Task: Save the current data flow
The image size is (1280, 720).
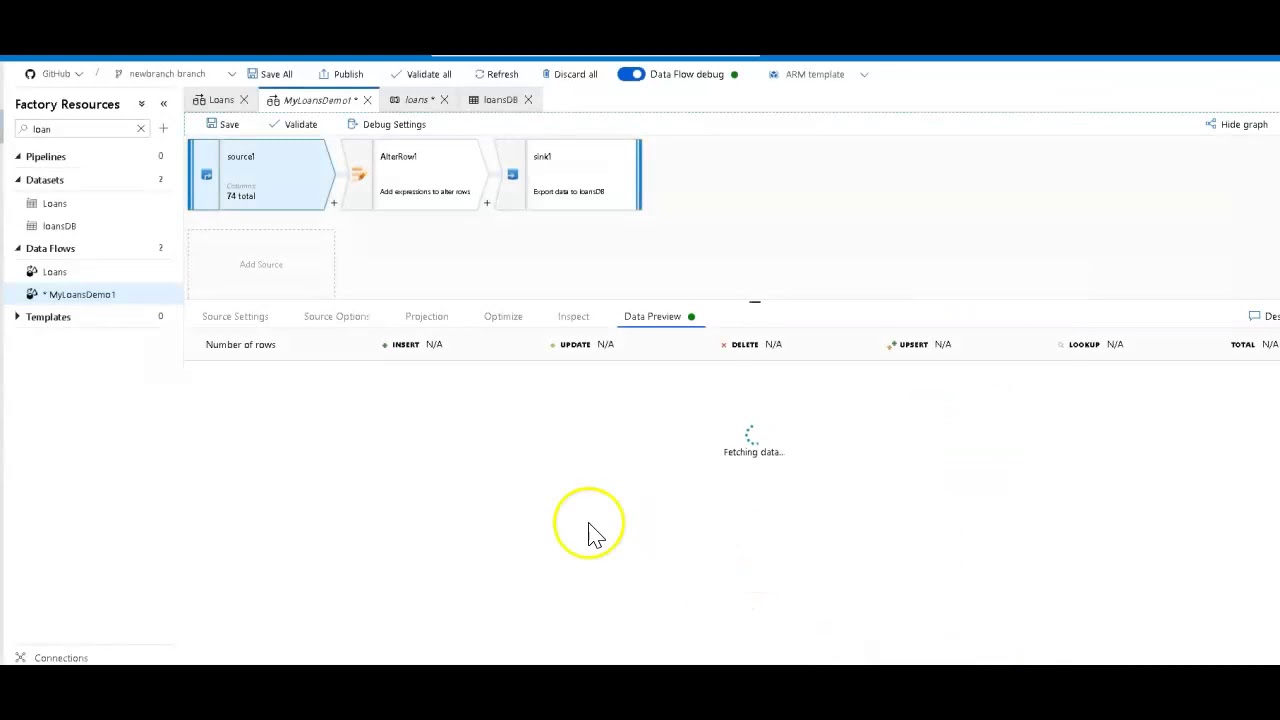Action: tap(222, 125)
